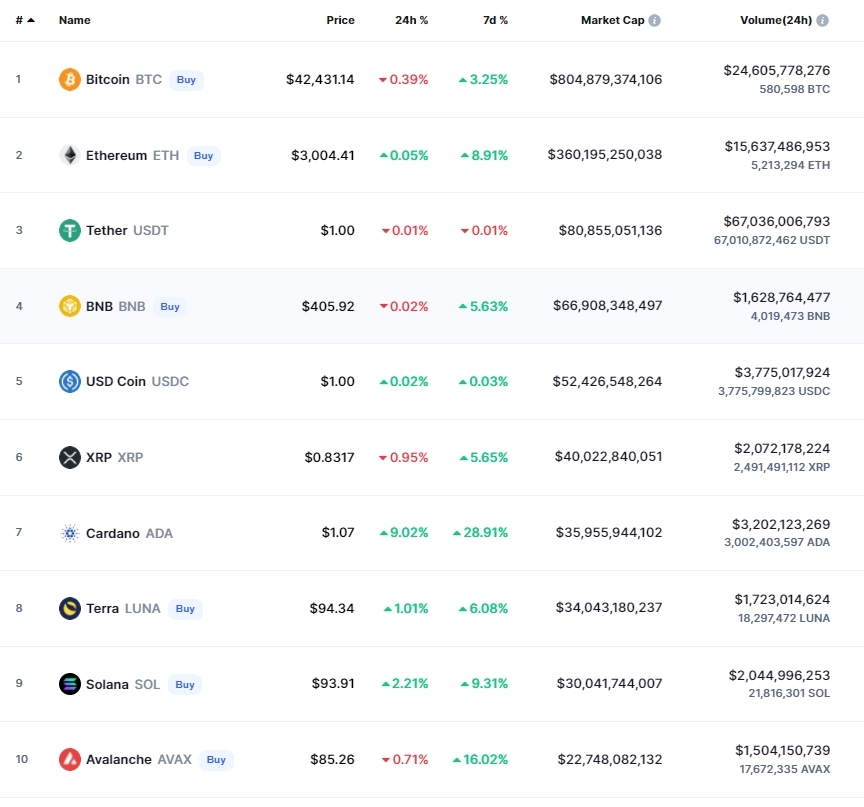Sort table by 24h % column
Viewport: 864px width, 807px height.
[411, 20]
